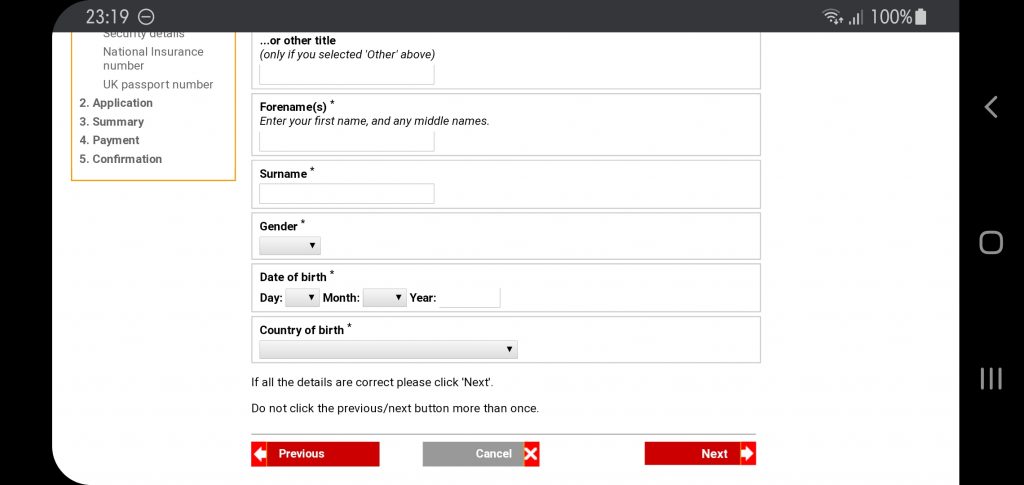This screenshot has height=485, width=1024.
Task: Click the right arrow on Next button
Action: (x=748, y=454)
